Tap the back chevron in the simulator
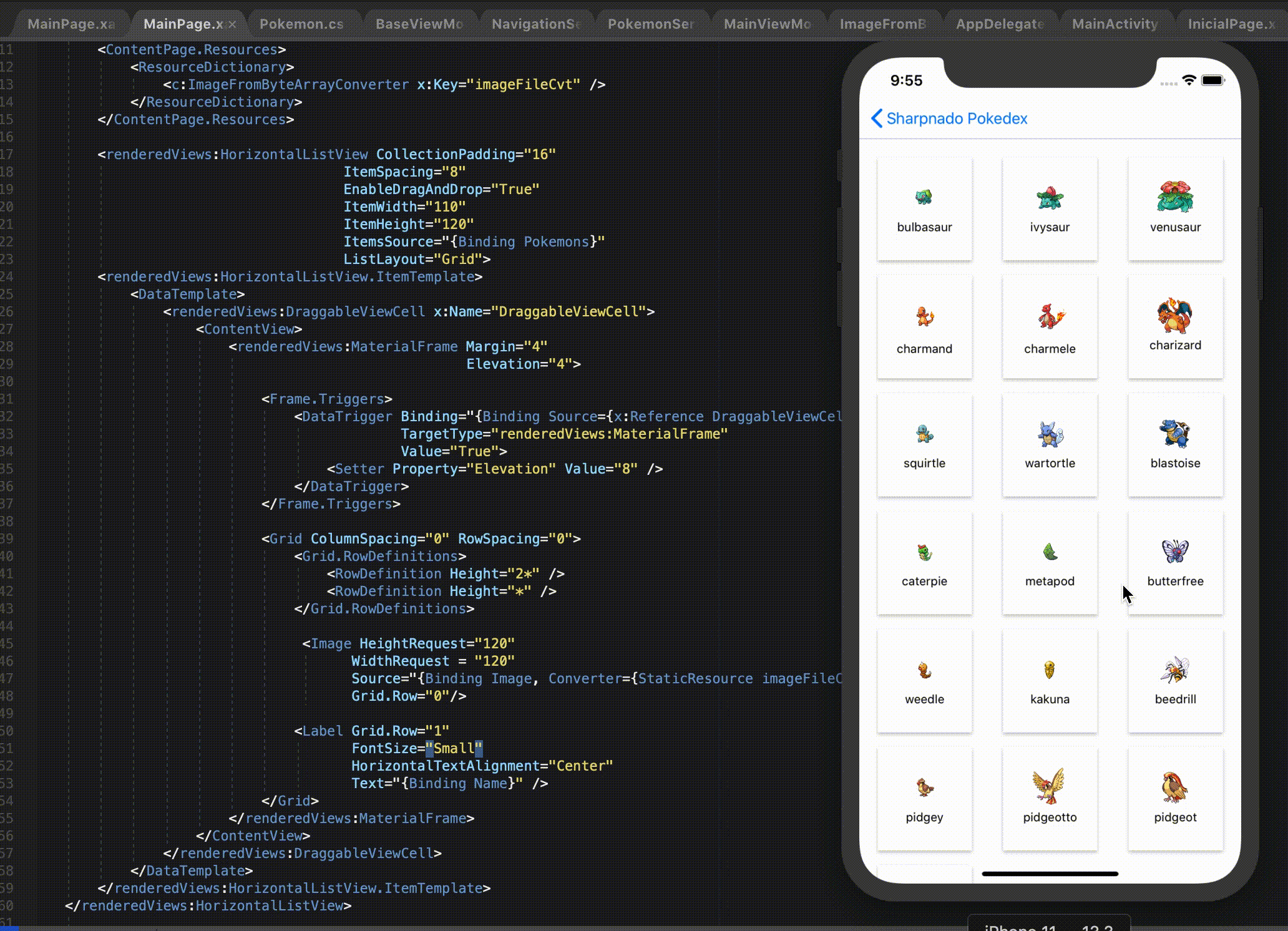Viewport: 1288px width, 931px height. 877,118
